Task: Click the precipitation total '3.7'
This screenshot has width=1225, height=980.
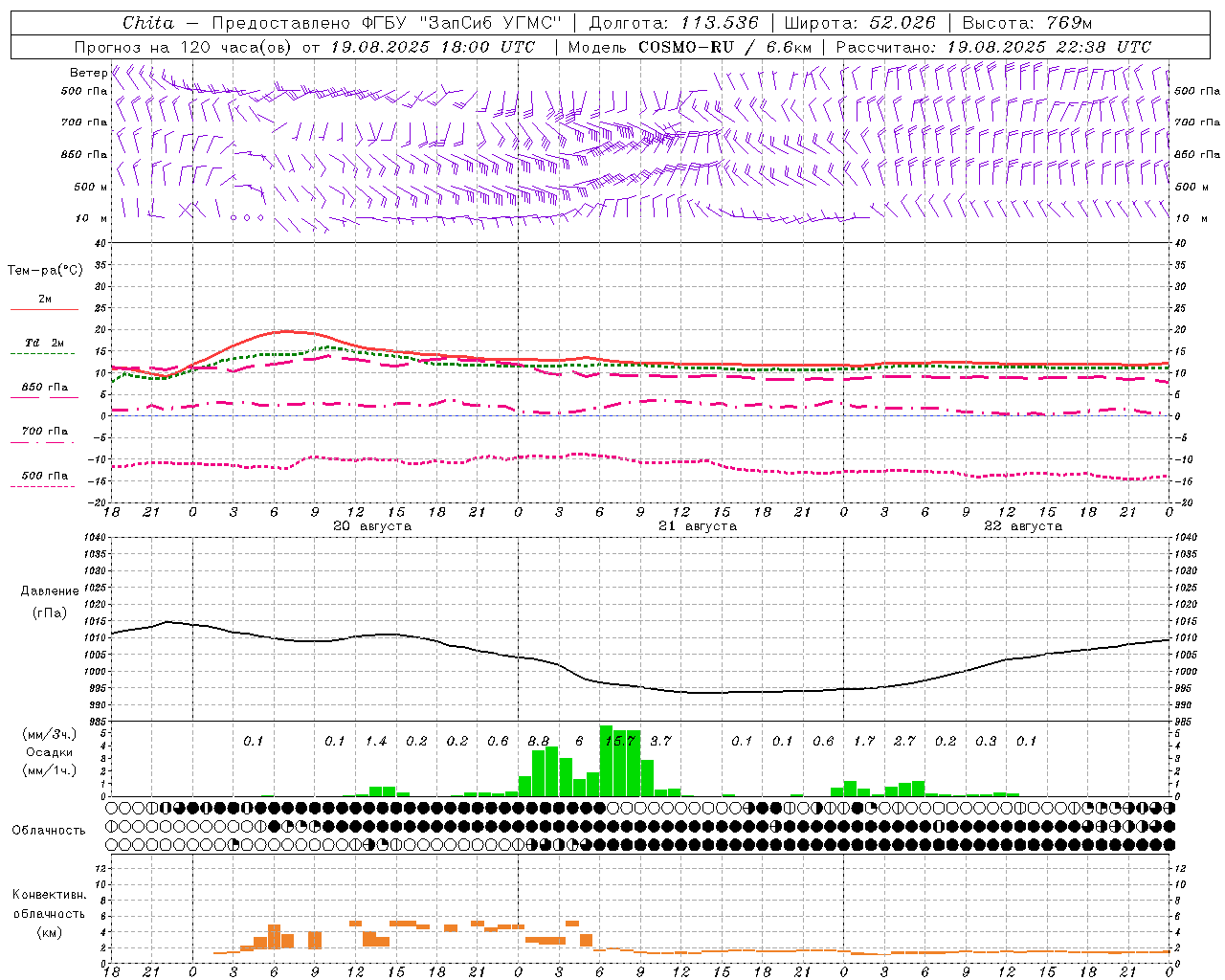Action: click(660, 741)
